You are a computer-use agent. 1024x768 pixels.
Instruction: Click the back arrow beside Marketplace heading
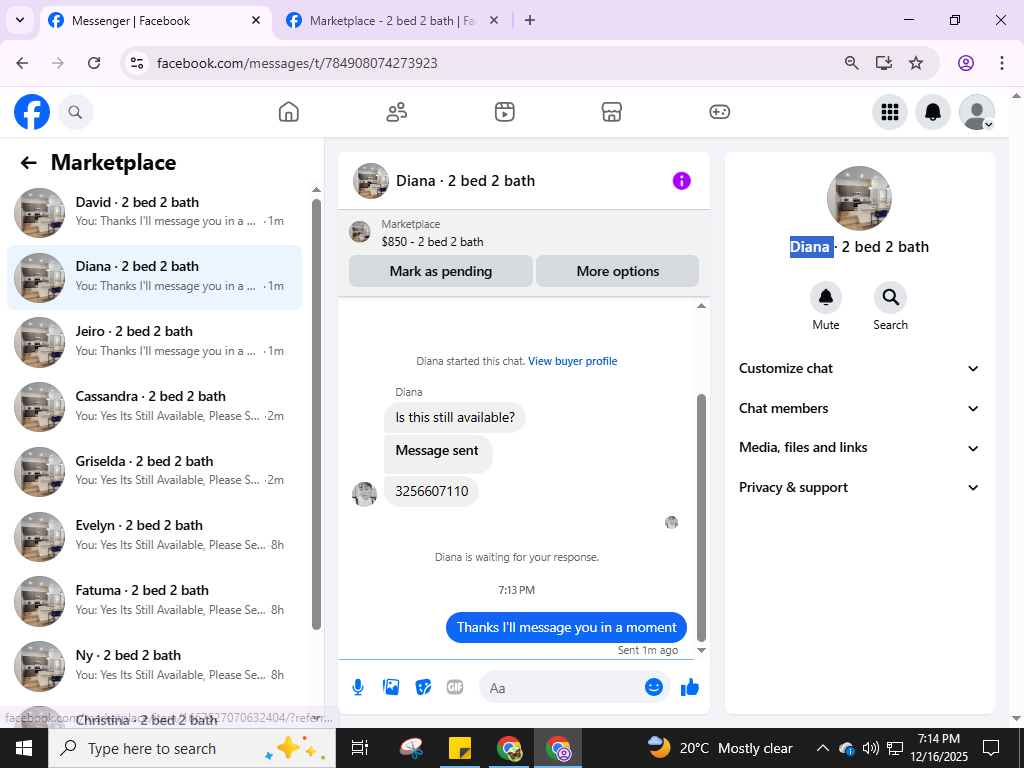(x=28, y=163)
